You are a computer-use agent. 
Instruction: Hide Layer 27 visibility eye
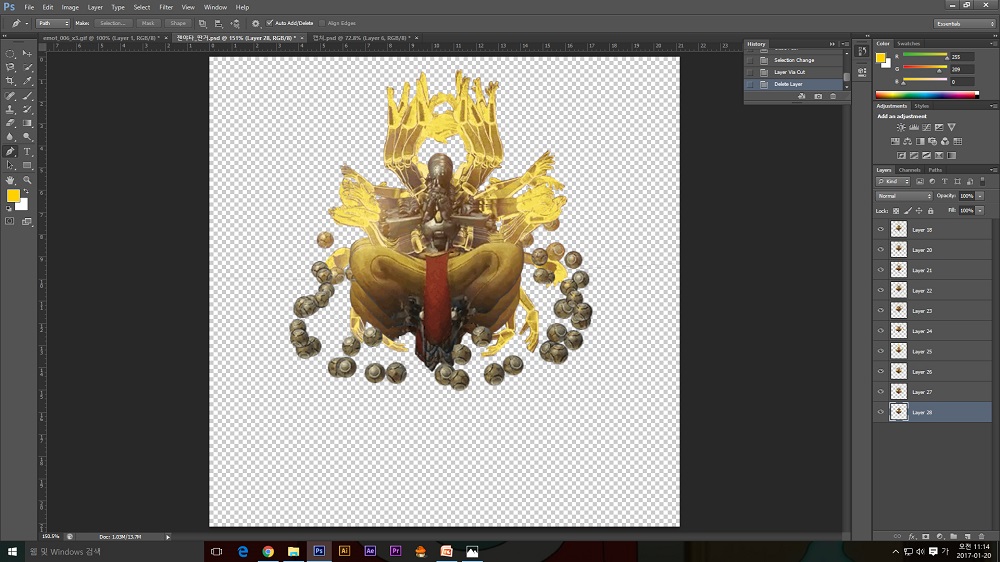881,392
